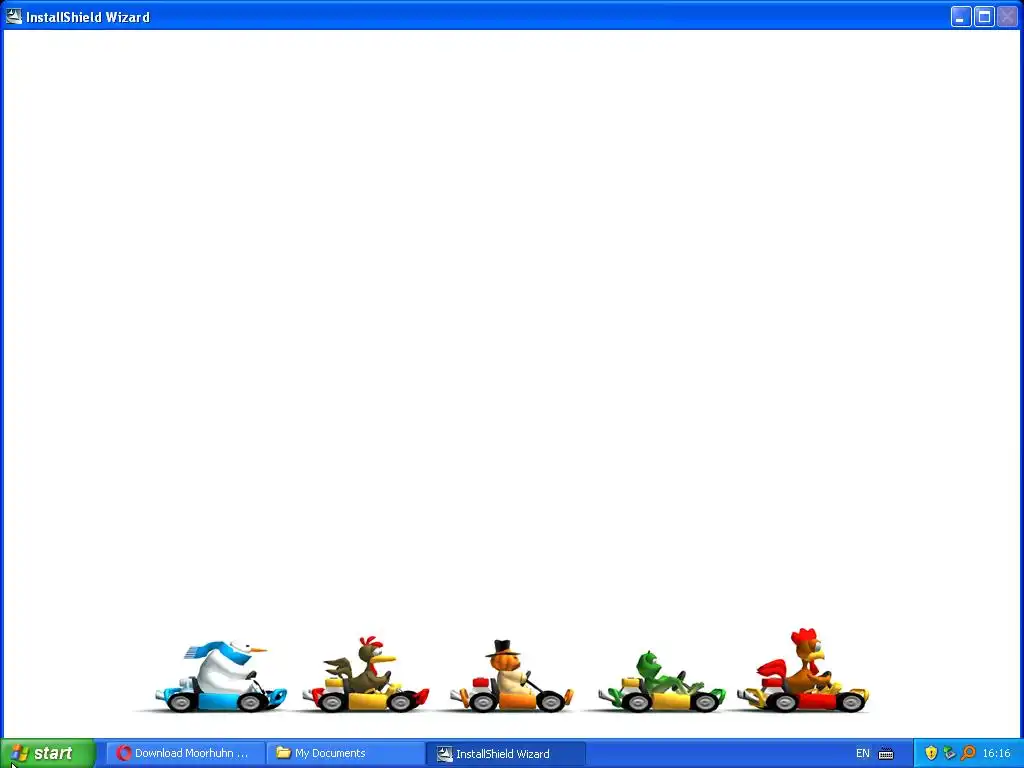This screenshot has width=1024, height=768.
Task: Click the InstallShield Wizard title bar icon
Action: coord(13,16)
